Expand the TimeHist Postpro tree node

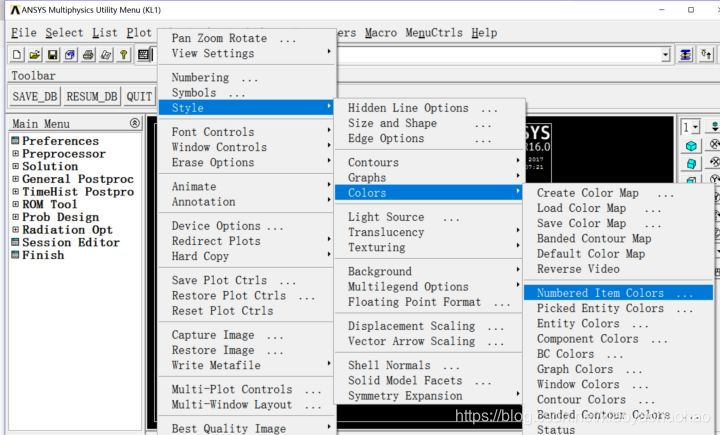[16, 192]
